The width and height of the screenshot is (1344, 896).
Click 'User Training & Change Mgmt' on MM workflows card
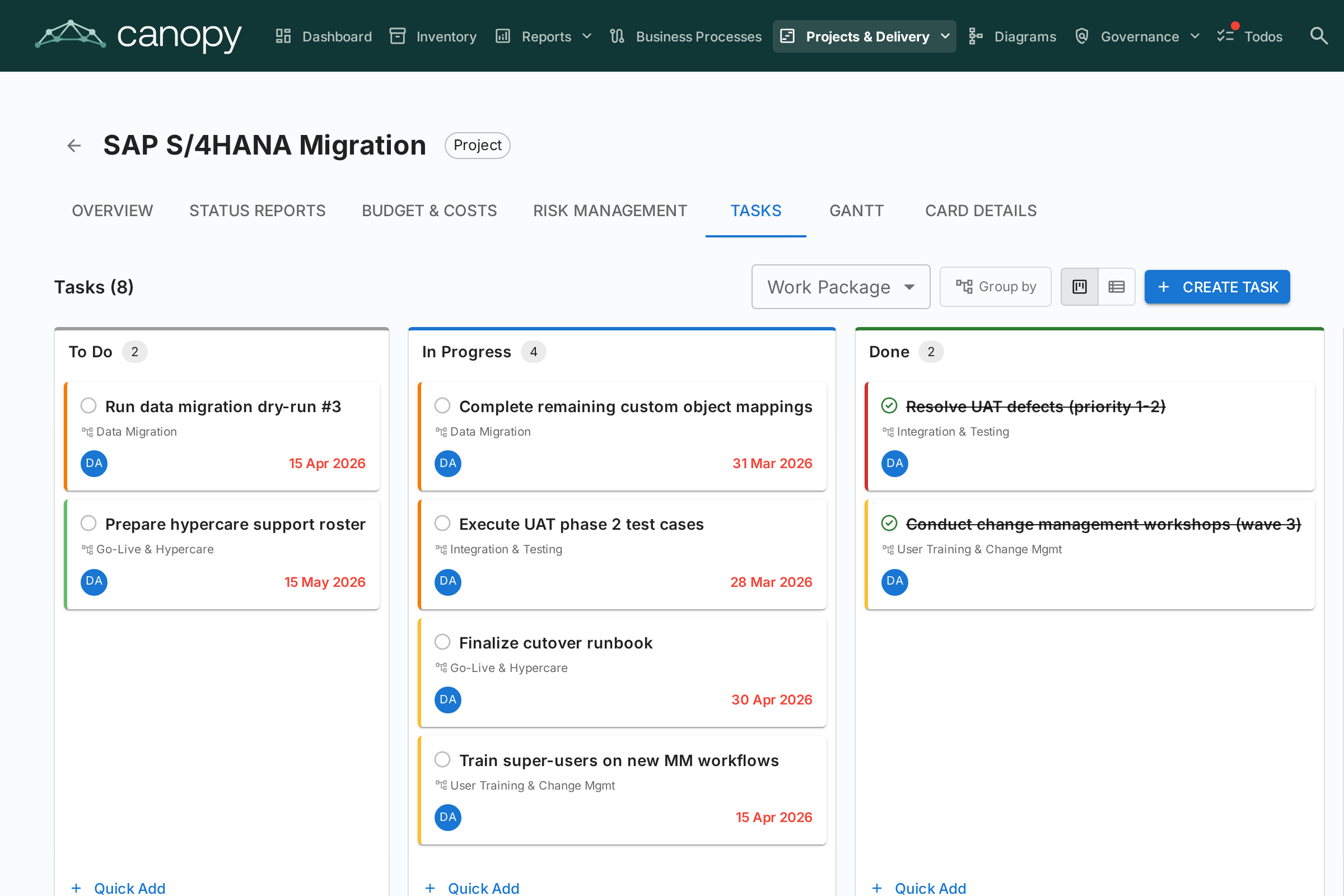(533, 786)
